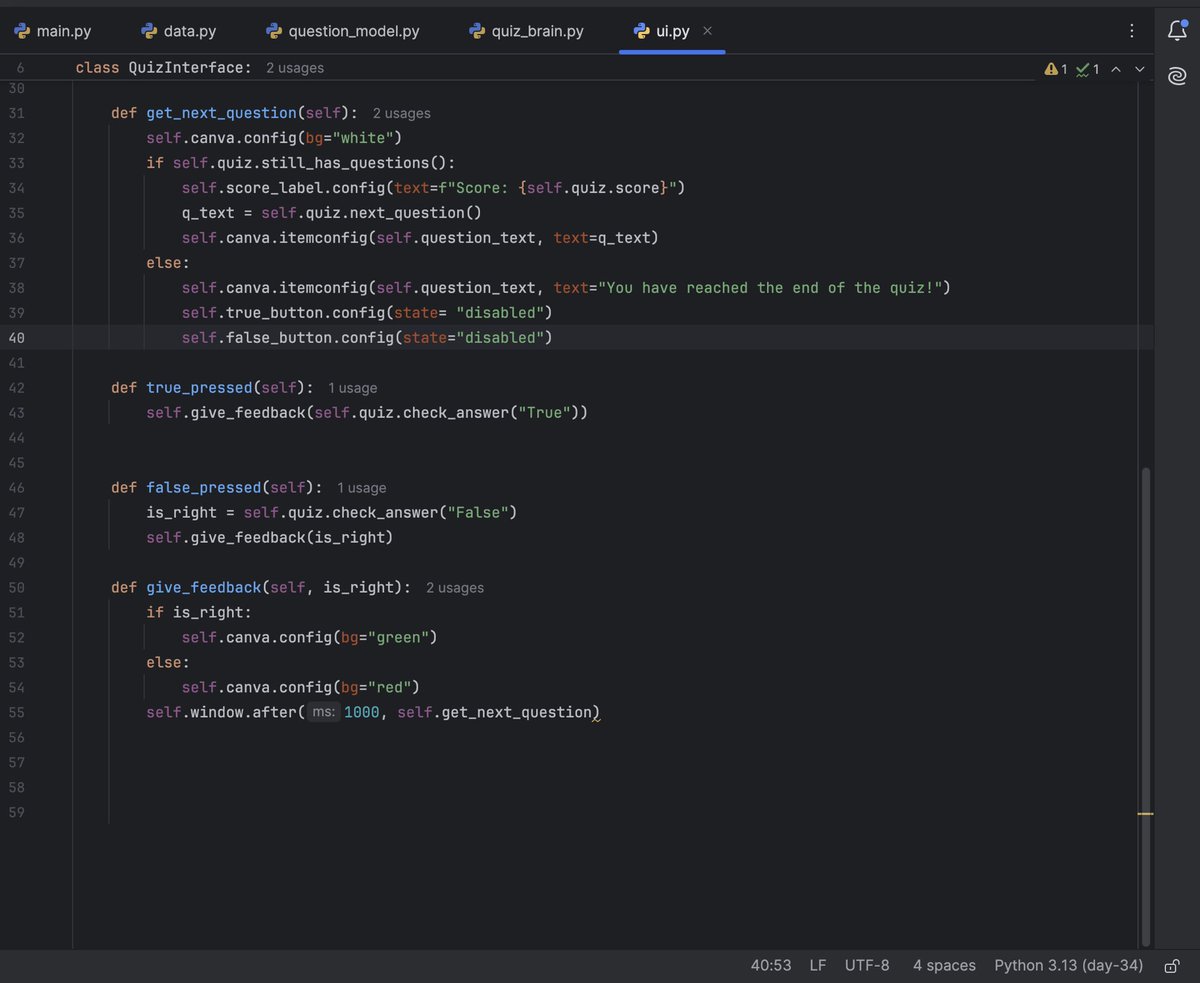Click the "True" string argument
Image resolution: width=1200 pixels, height=983 pixels.
(x=545, y=413)
